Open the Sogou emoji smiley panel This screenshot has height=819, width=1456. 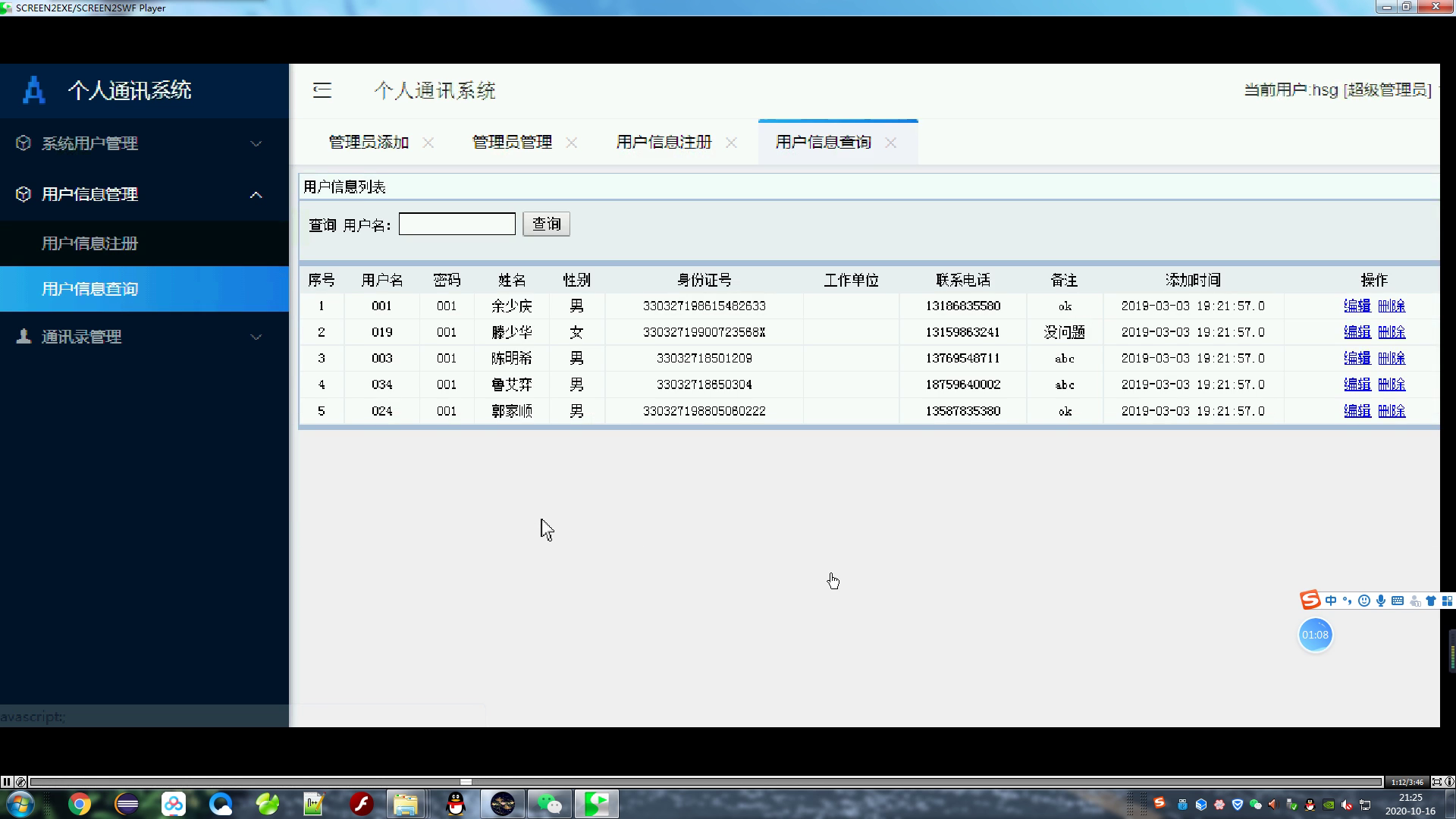1364,601
